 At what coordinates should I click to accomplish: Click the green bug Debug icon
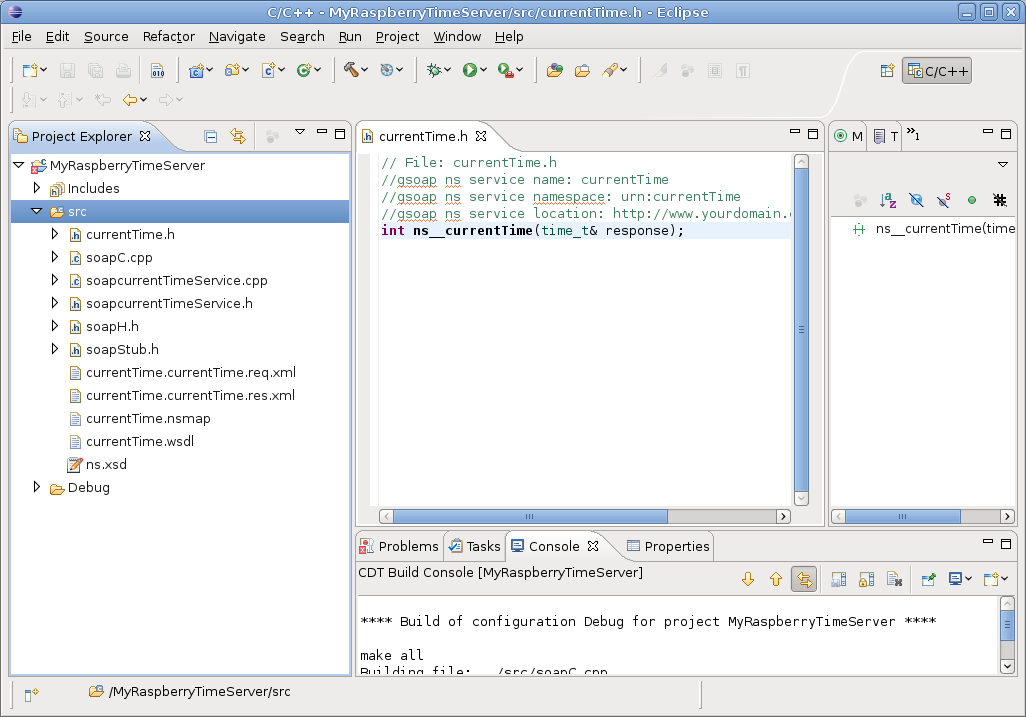tap(434, 70)
